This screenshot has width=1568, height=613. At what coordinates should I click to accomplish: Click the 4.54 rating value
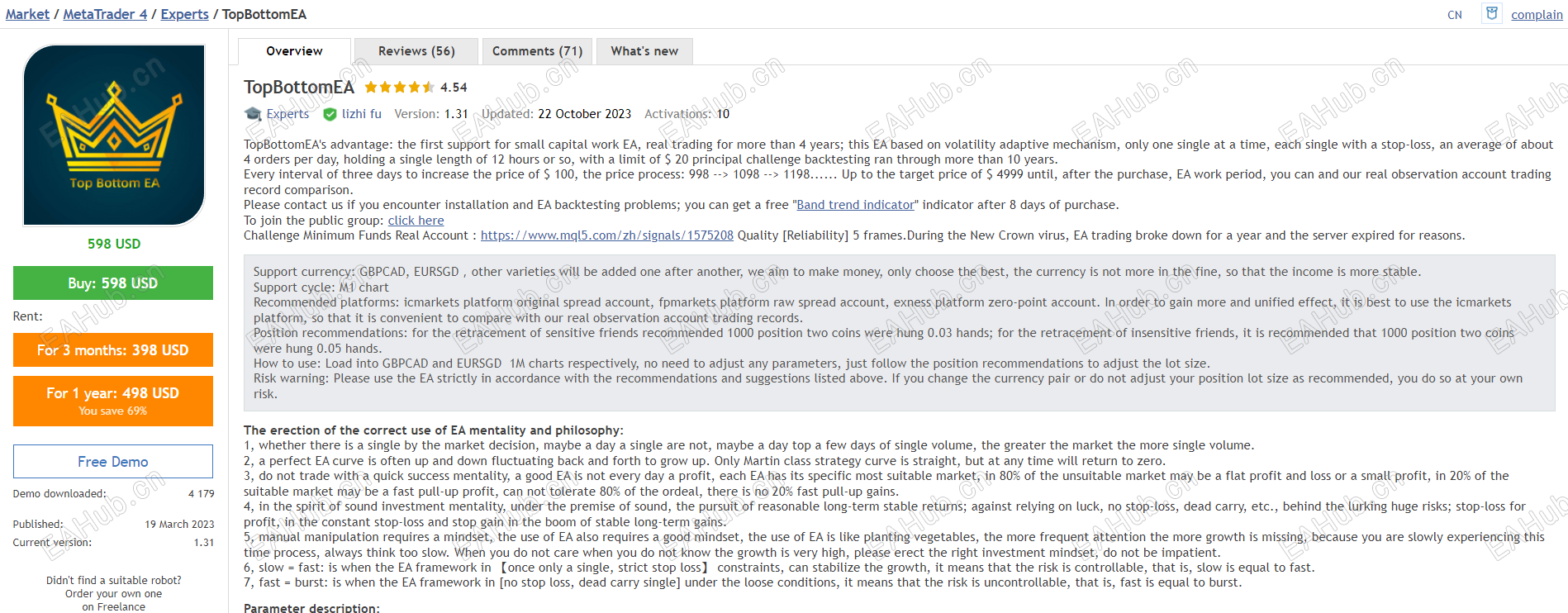[454, 88]
